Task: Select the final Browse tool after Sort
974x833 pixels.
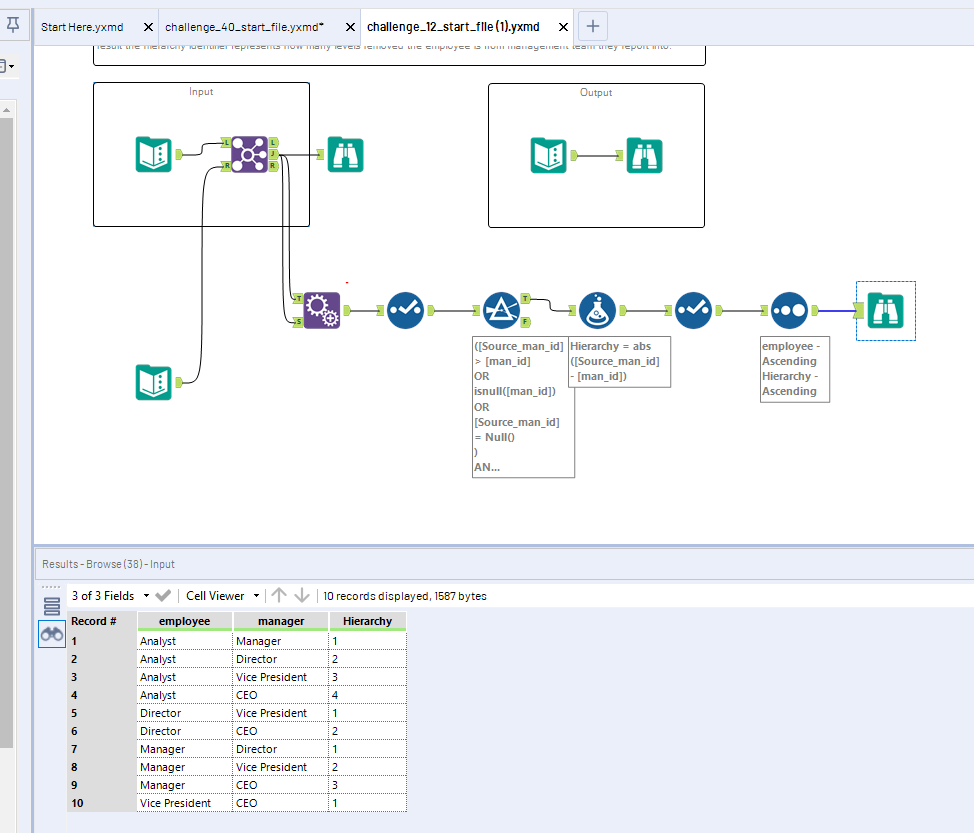Action: (886, 310)
